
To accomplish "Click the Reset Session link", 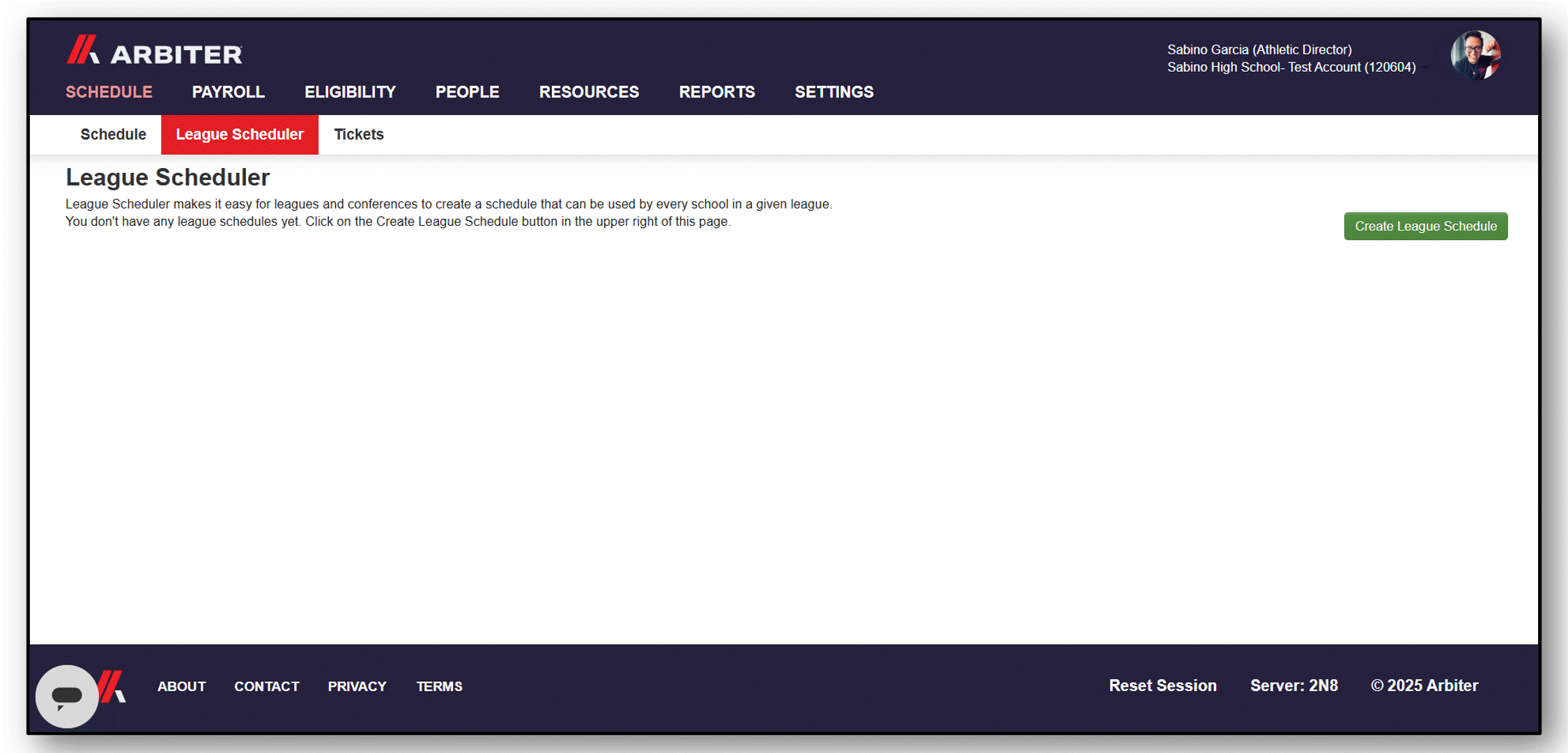I will tap(1162, 685).
